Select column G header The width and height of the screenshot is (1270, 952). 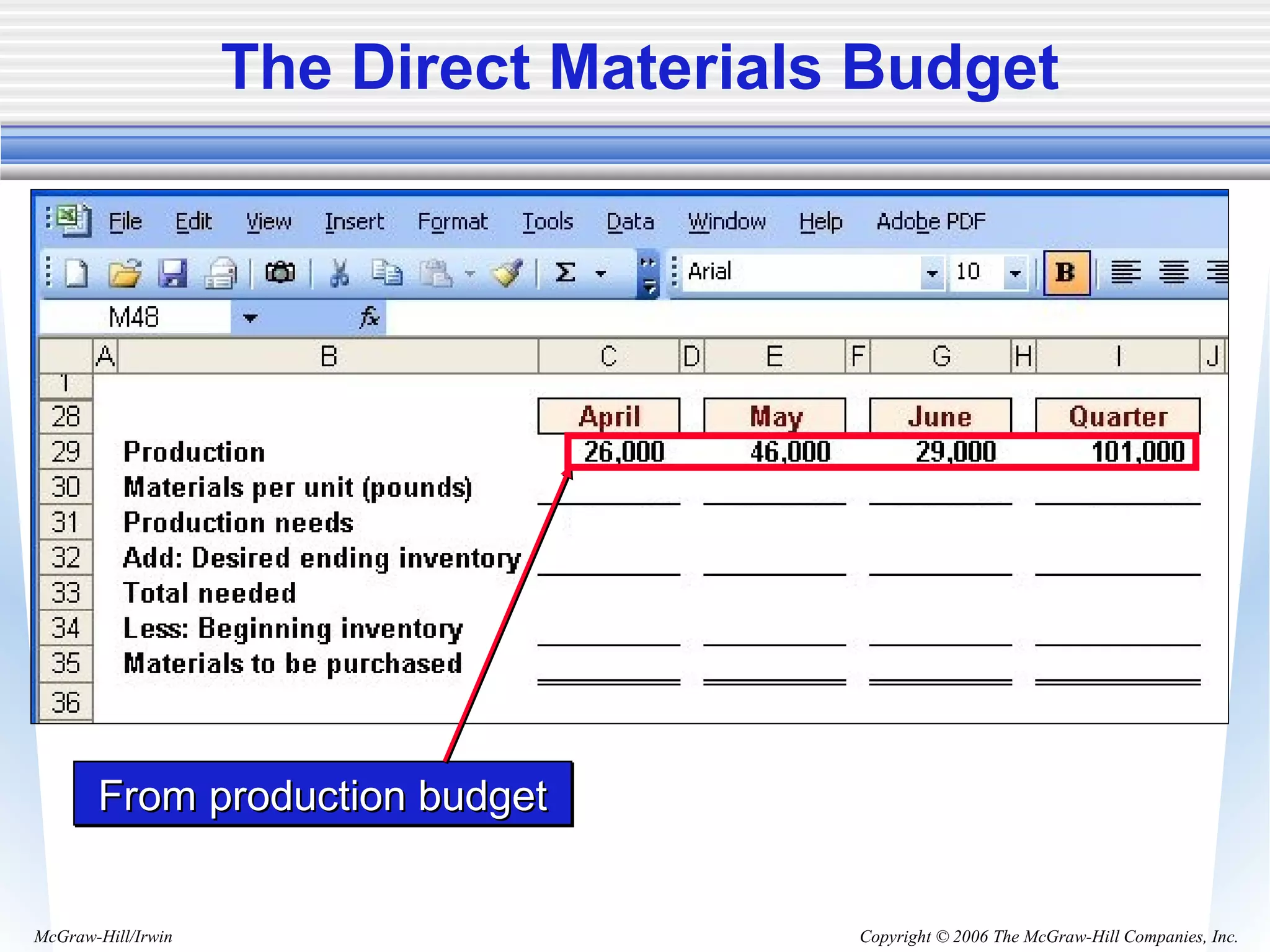pyautogui.click(x=941, y=356)
